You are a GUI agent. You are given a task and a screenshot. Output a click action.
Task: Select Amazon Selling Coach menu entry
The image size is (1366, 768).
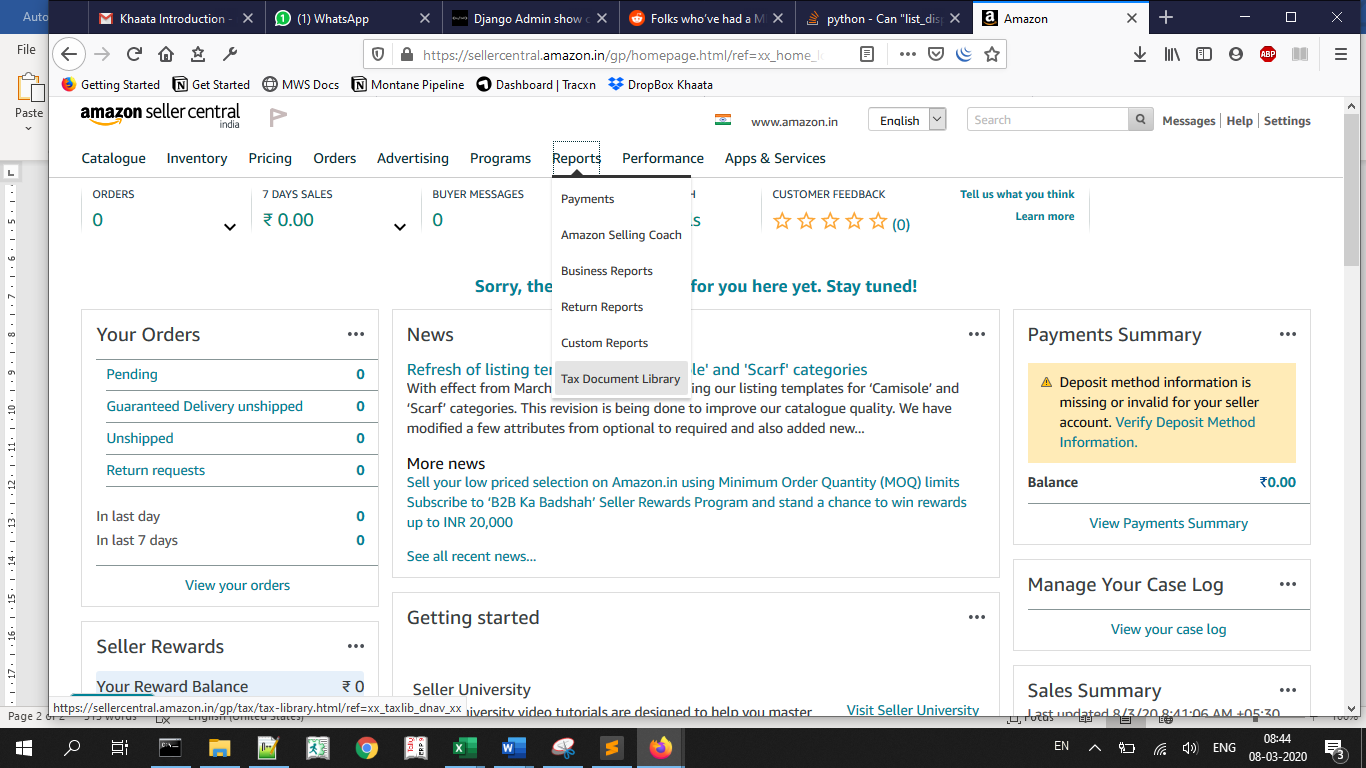[x=621, y=235]
